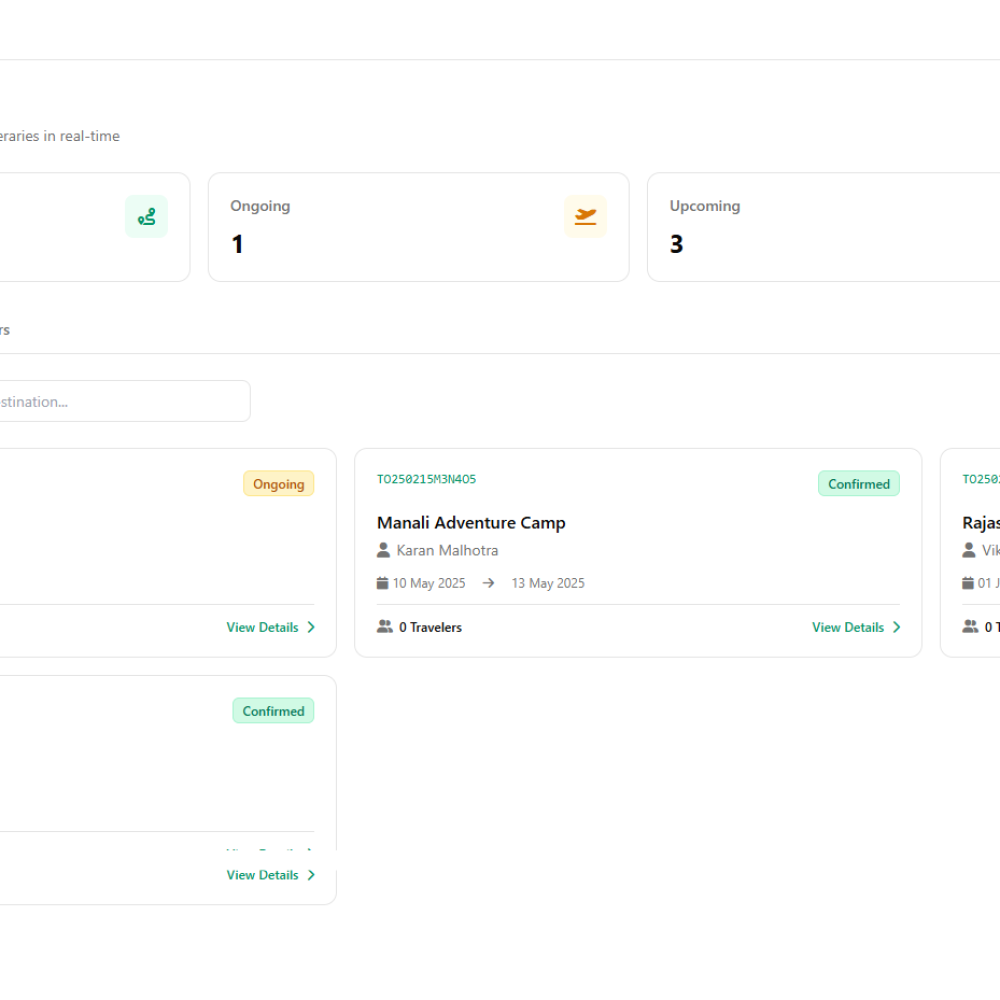
Task: Open View Details on the bottom-row Confirmed card
Action: click(271, 875)
